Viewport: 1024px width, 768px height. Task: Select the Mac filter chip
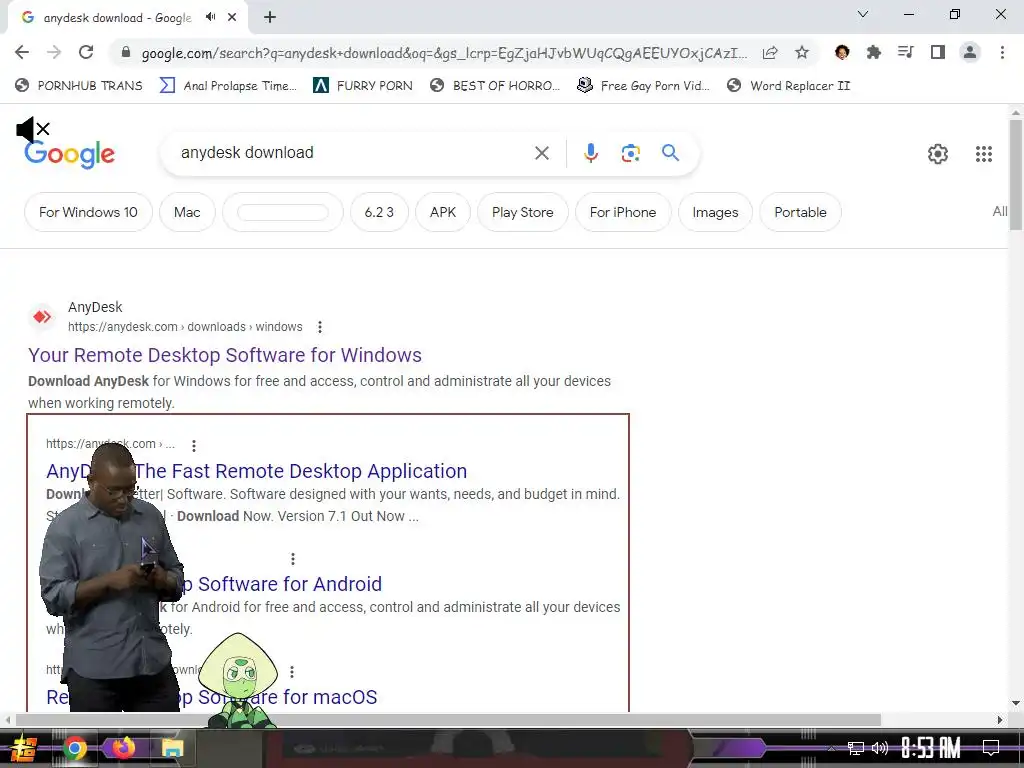[x=187, y=212]
